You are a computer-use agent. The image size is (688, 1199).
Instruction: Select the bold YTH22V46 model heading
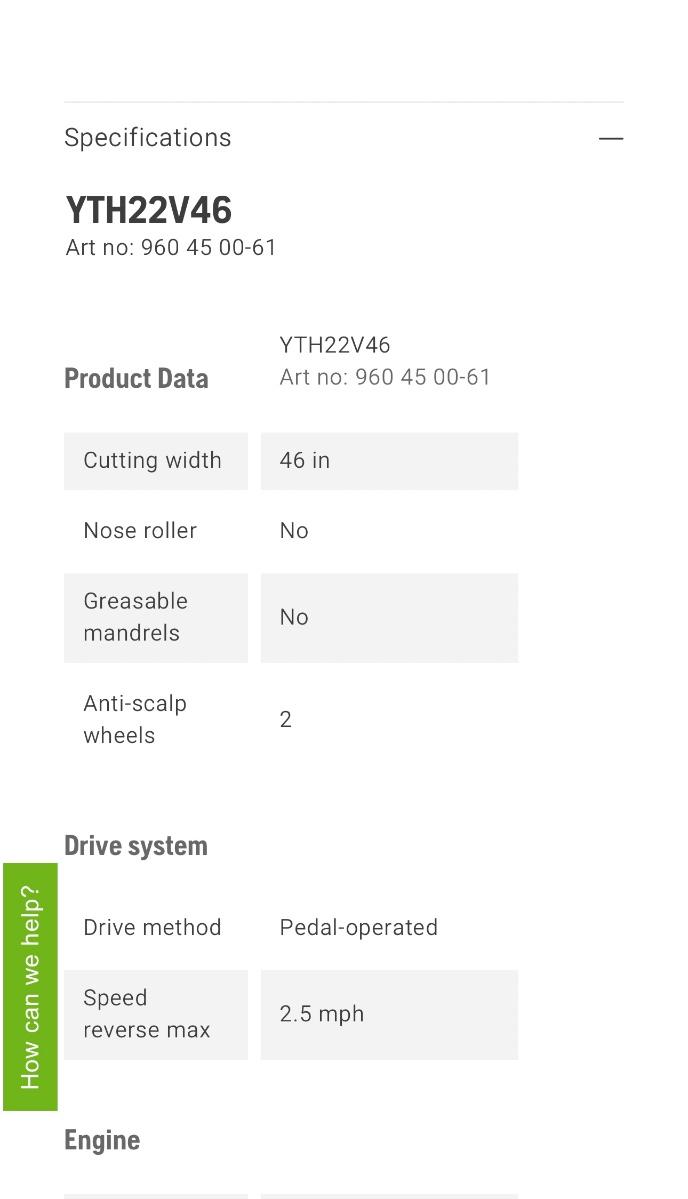click(149, 210)
